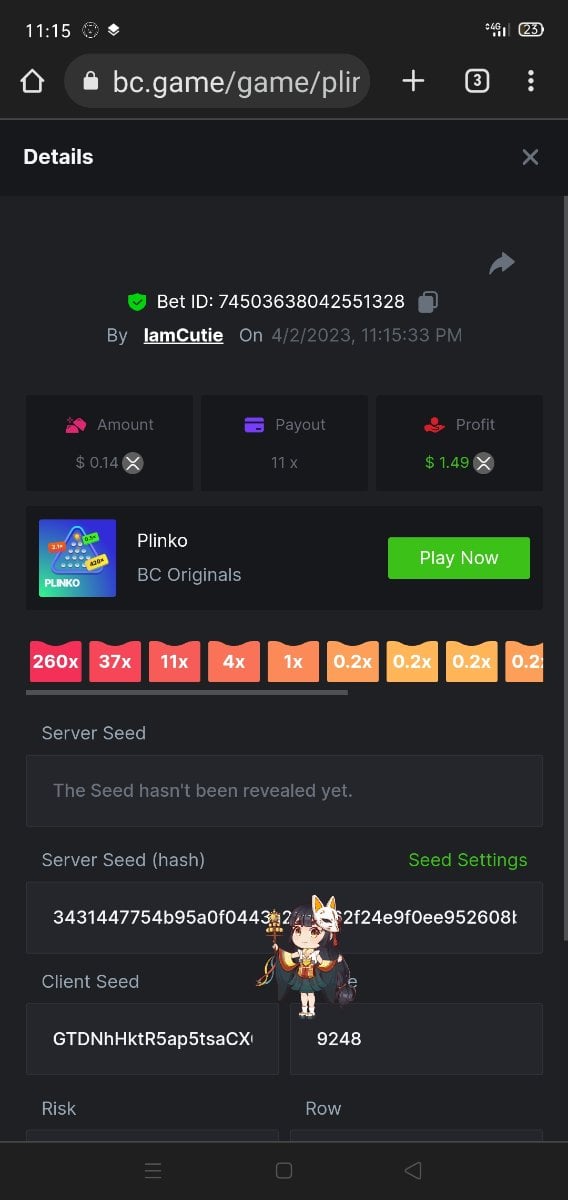568x1200 pixels.
Task: Share this bet using the arrow icon
Action: click(x=502, y=263)
